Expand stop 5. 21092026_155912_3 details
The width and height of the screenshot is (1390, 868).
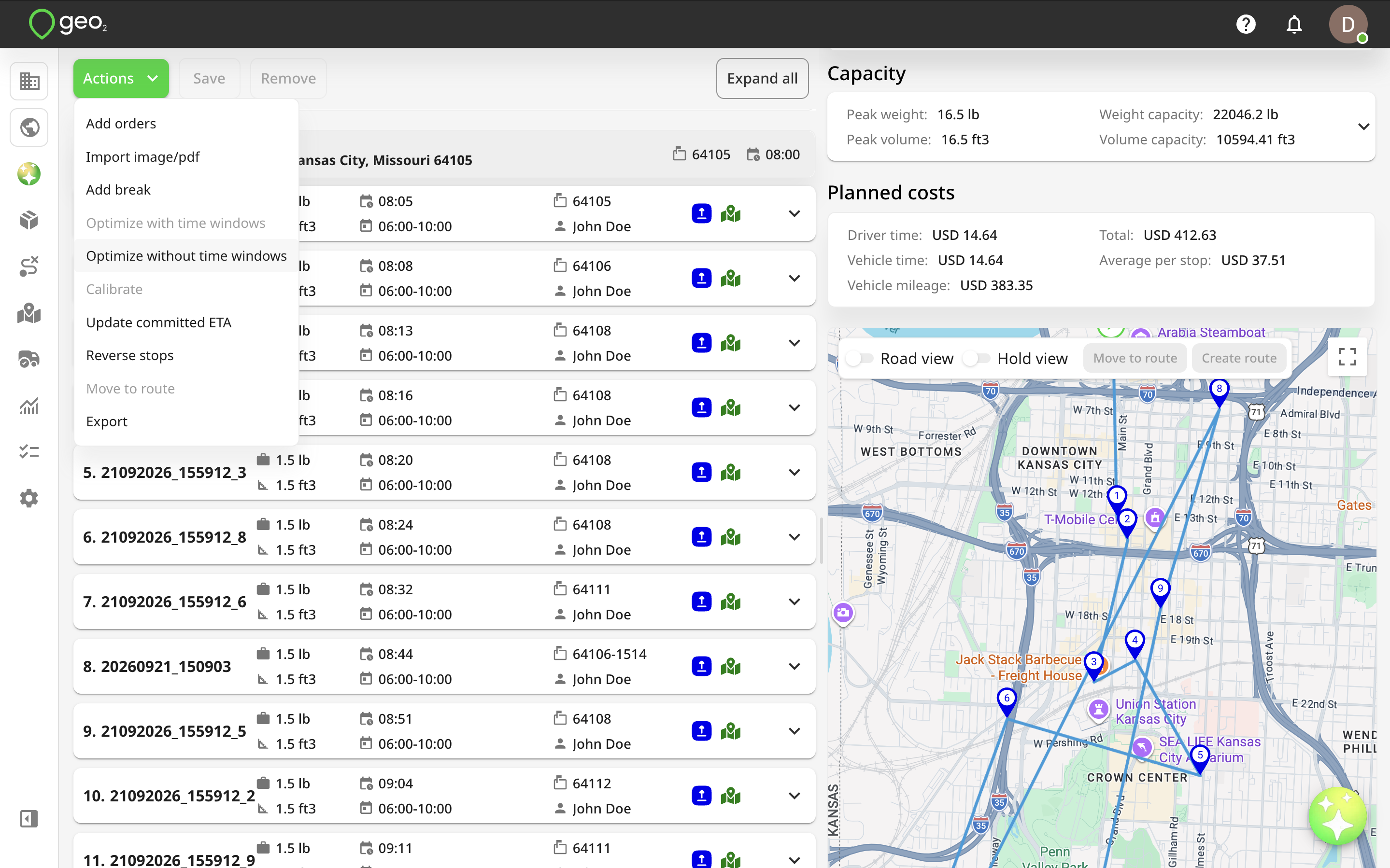(794, 473)
